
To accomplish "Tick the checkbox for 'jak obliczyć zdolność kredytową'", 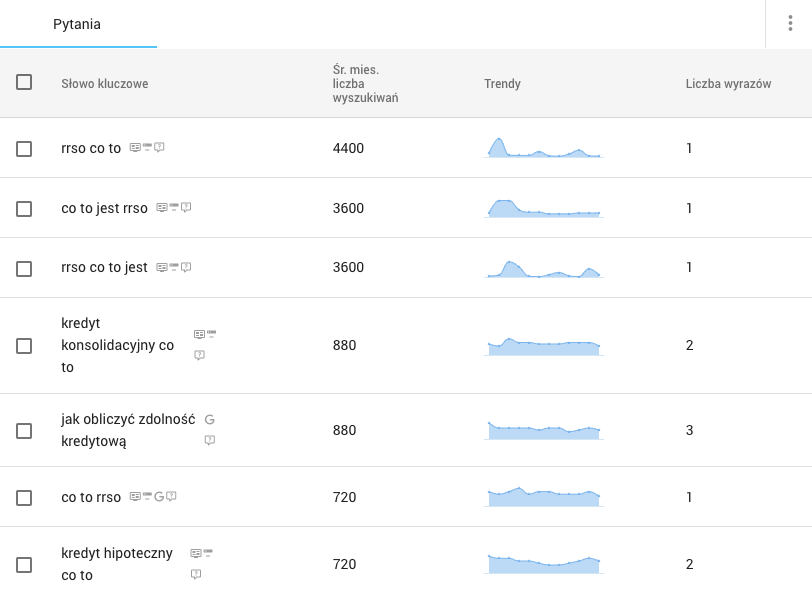I will point(24,431).
